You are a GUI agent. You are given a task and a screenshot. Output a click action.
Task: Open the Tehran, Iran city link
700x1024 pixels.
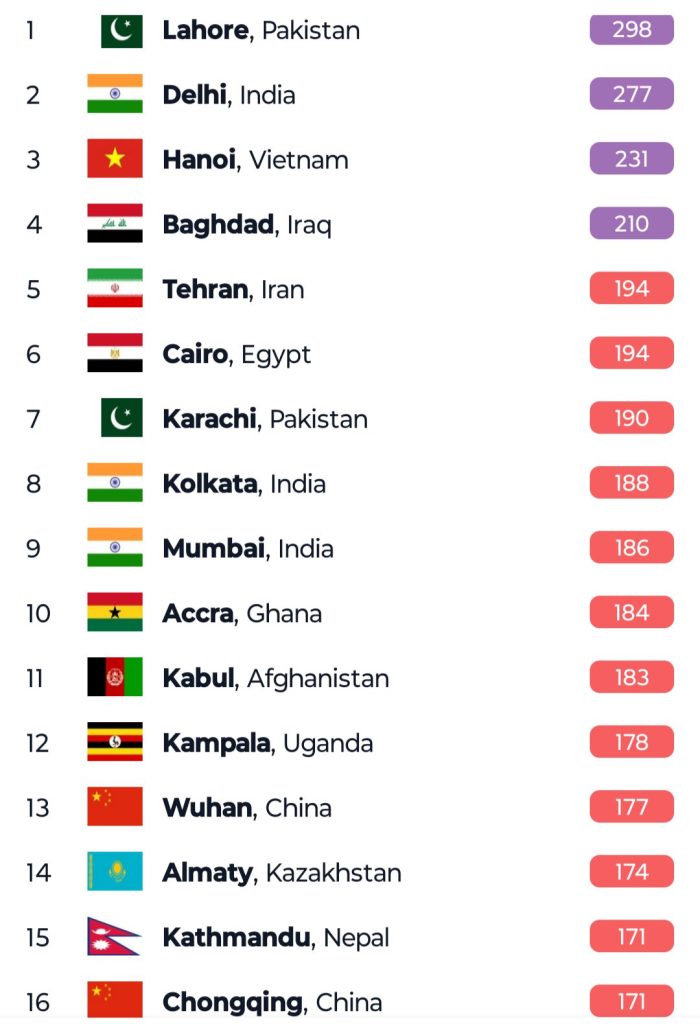click(x=233, y=289)
